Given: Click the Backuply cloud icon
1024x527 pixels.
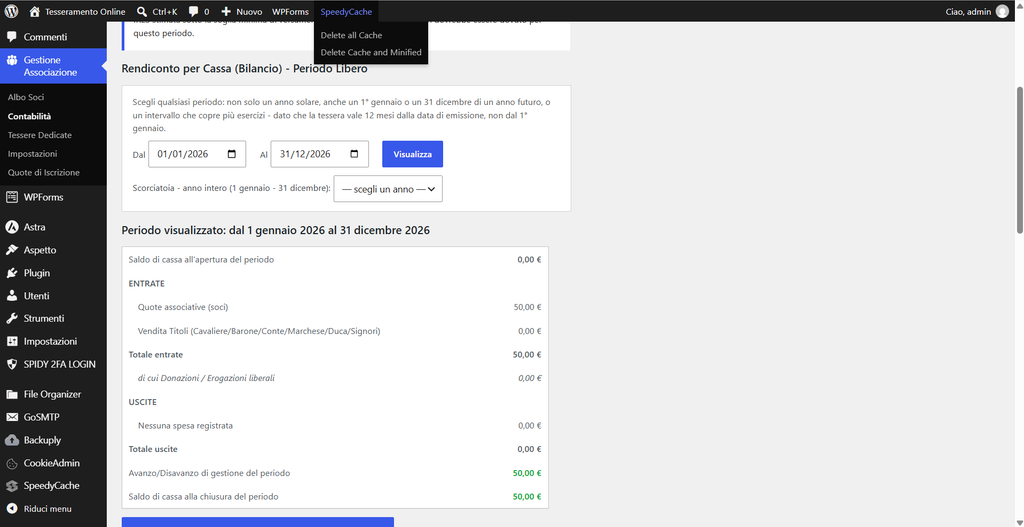Looking at the screenshot, I should tap(12, 439).
